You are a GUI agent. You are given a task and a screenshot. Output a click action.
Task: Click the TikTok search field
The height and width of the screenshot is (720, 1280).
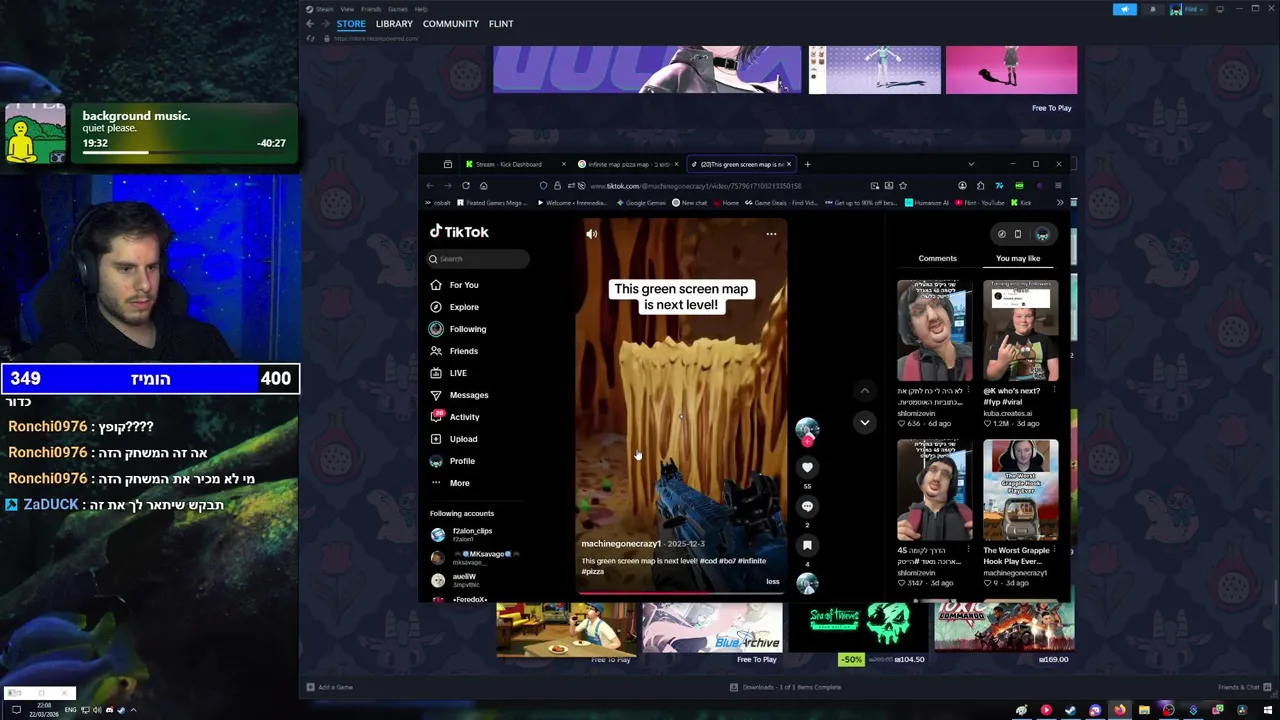(x=478, y=259)
